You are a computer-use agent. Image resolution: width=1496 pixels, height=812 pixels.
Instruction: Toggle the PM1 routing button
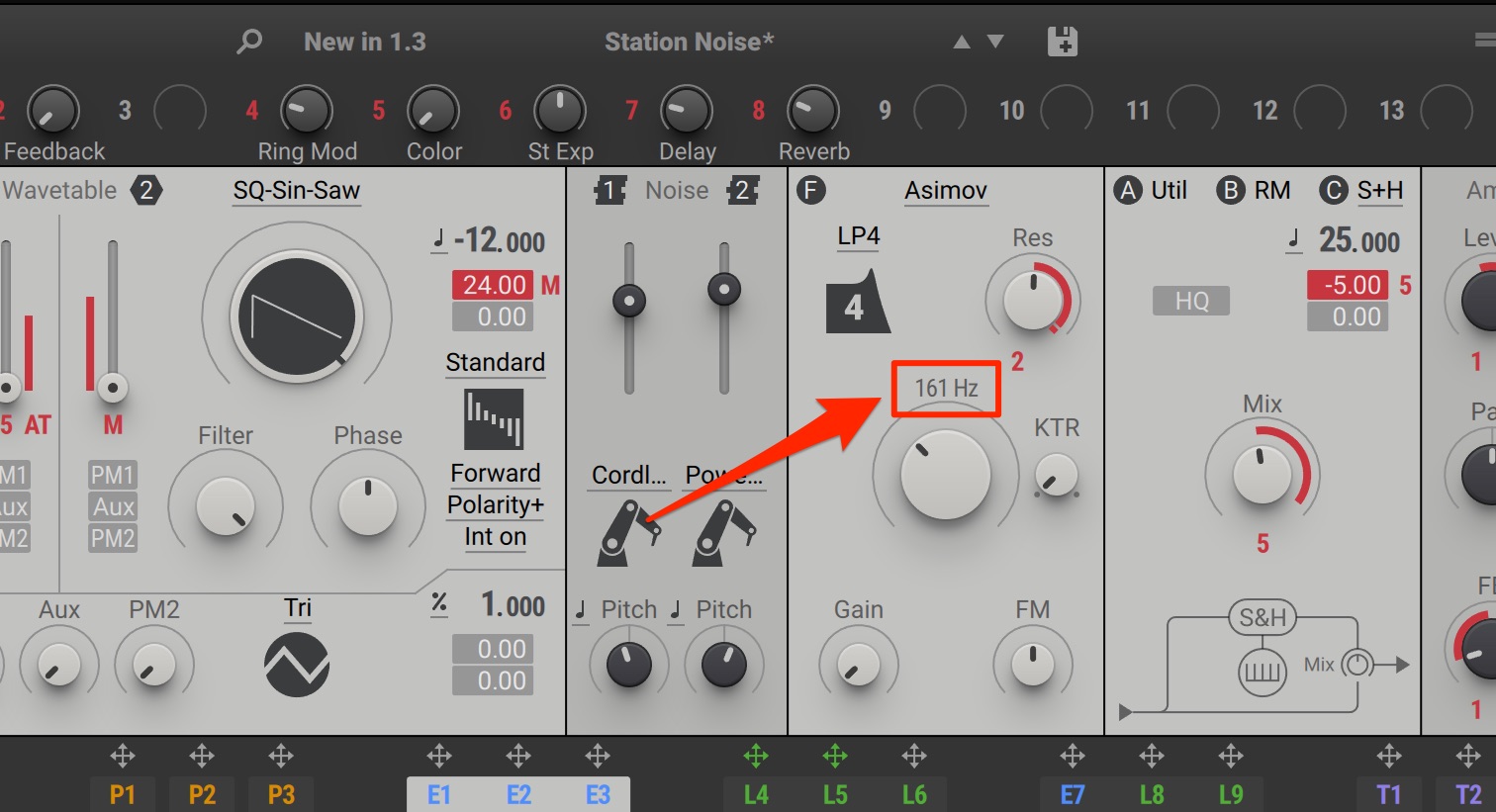pos(113,476)
